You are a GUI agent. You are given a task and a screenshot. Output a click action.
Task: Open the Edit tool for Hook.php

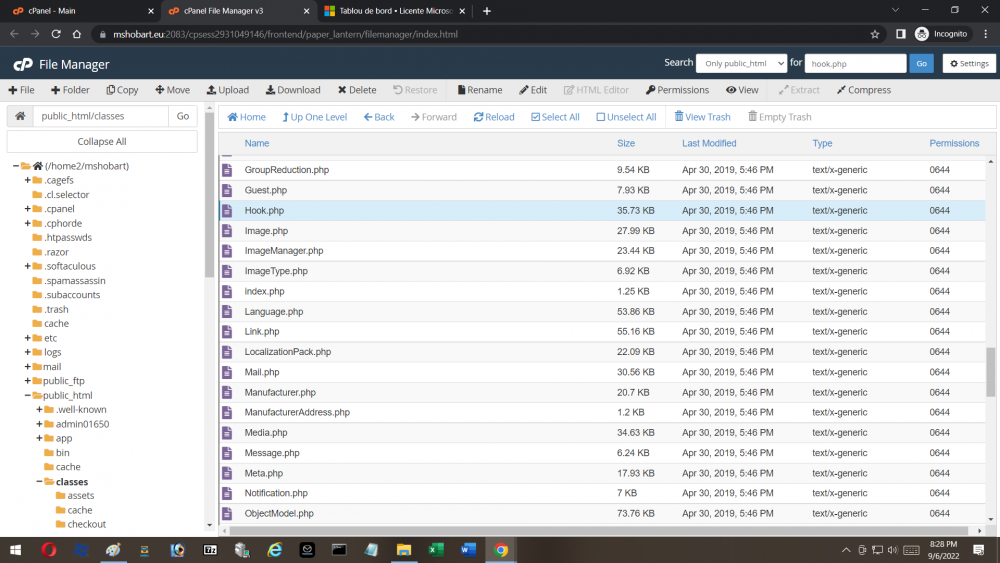(x=533, y=90)
